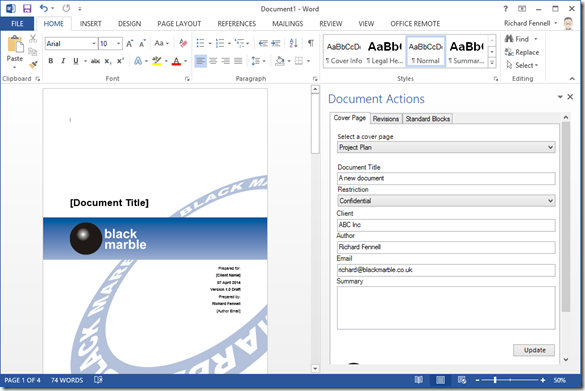
Task: Cut selection with scissors icon
Action: click(x=33, y=38)
